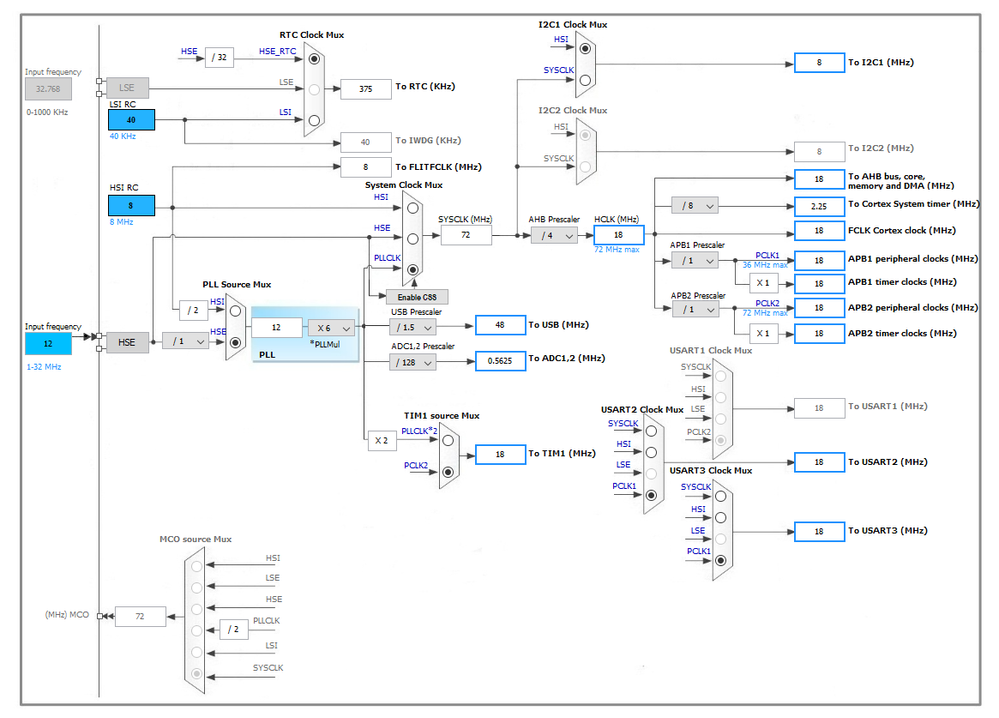Click the HCLK (MHz) field
The width and height of the screenshot is (999, 718).
coord(619,235)
